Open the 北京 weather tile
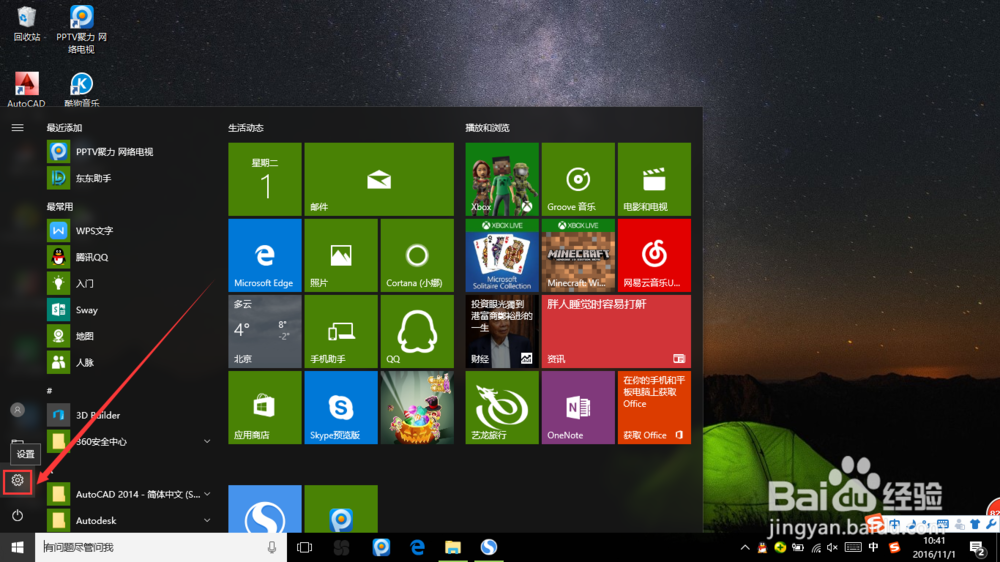 pos(265,331)
